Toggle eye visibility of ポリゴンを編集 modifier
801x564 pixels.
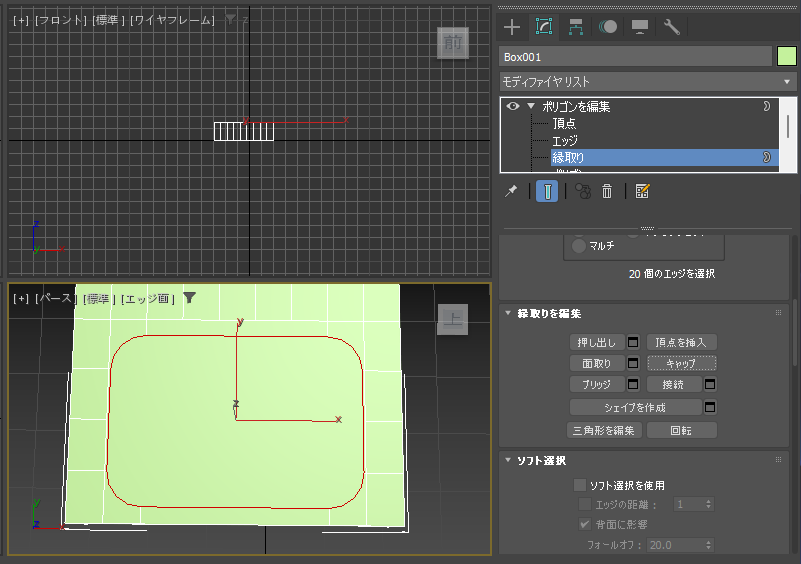point(513,106)
